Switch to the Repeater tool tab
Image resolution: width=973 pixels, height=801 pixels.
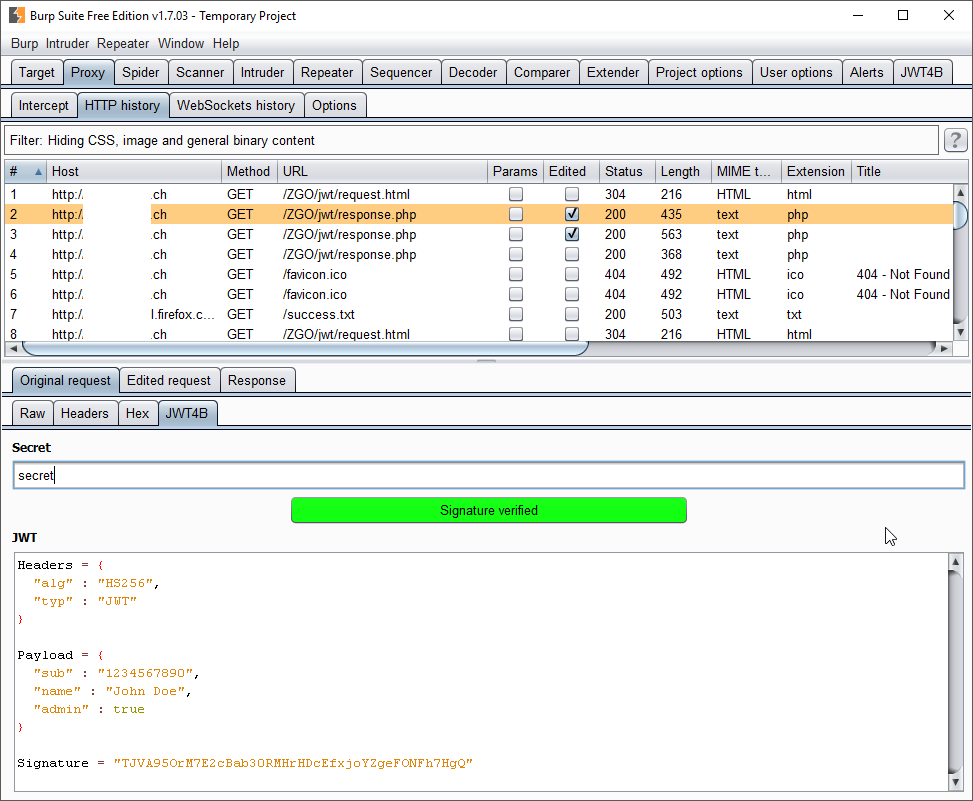[327, 73]
